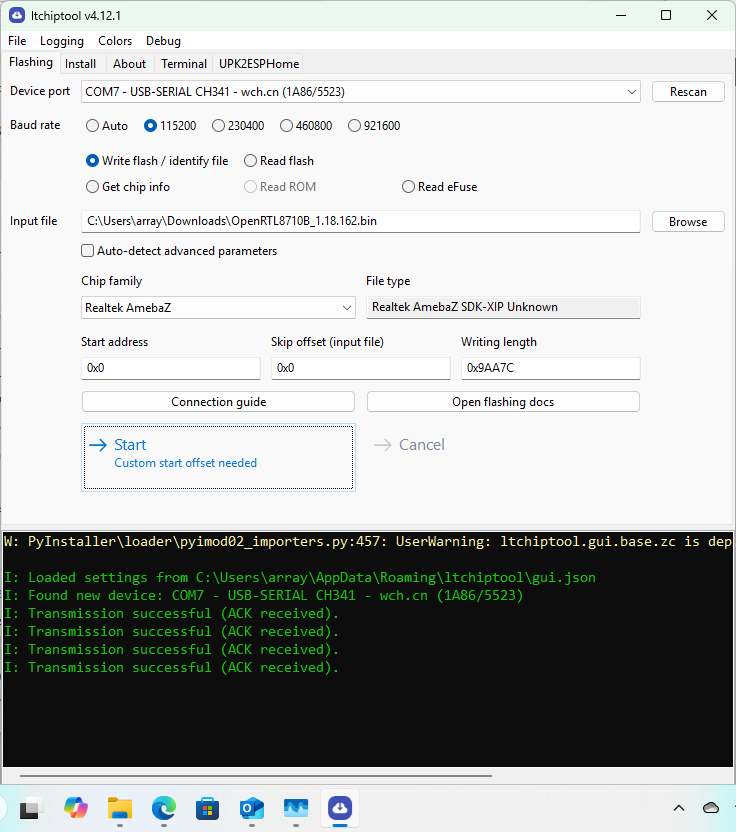Click the Writing length field

point(550,368)
